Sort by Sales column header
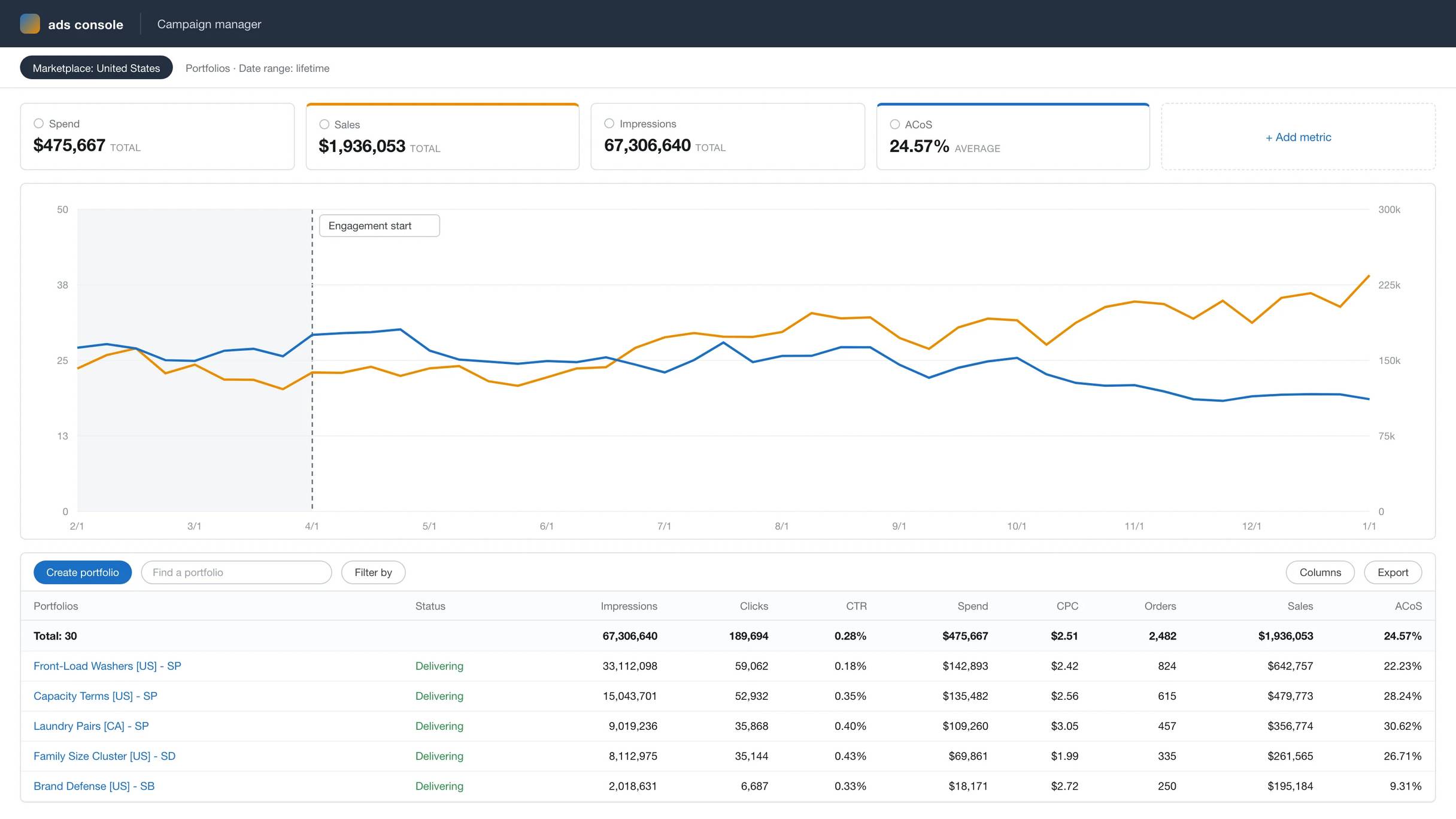Image resolution: width=1456 pixels, height=819 pixels. tap(1300, 606)
